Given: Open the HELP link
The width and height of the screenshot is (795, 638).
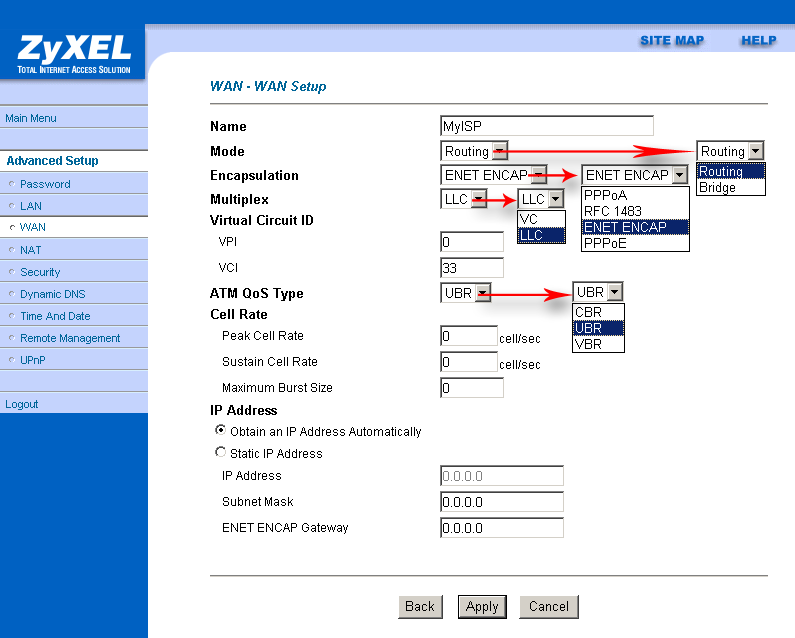Looking at the screenshot, I should click(758, 41).
